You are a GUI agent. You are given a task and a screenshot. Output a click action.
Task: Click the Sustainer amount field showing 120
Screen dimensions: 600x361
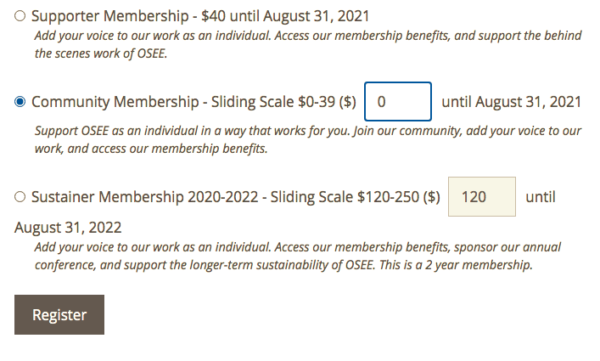tap(482, 197)
